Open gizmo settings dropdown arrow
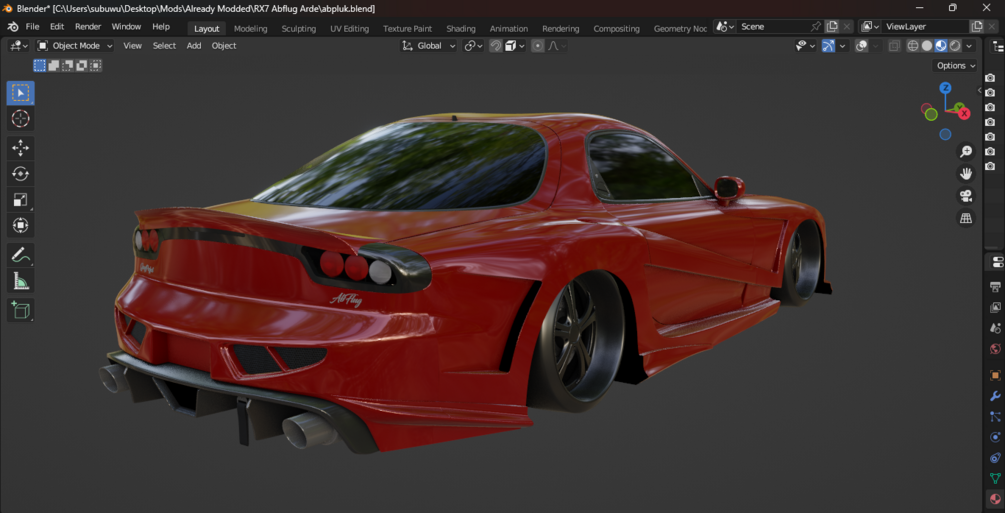Viewport: 1005px width, 513px height. pyautogui.click(x=843, y=46)
